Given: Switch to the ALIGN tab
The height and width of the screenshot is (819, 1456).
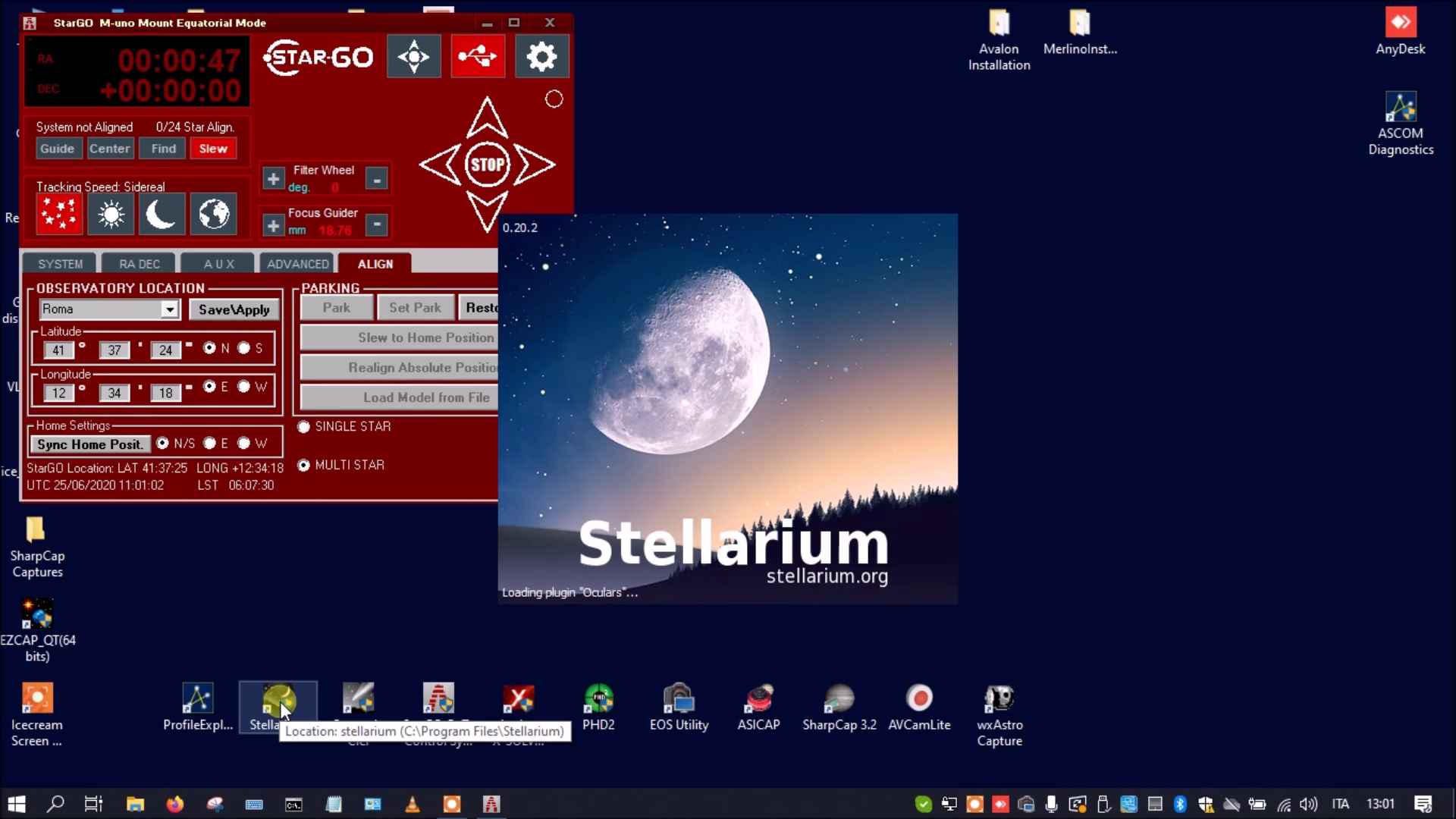Looking at the screenshot, I should (x=375, y=263).
